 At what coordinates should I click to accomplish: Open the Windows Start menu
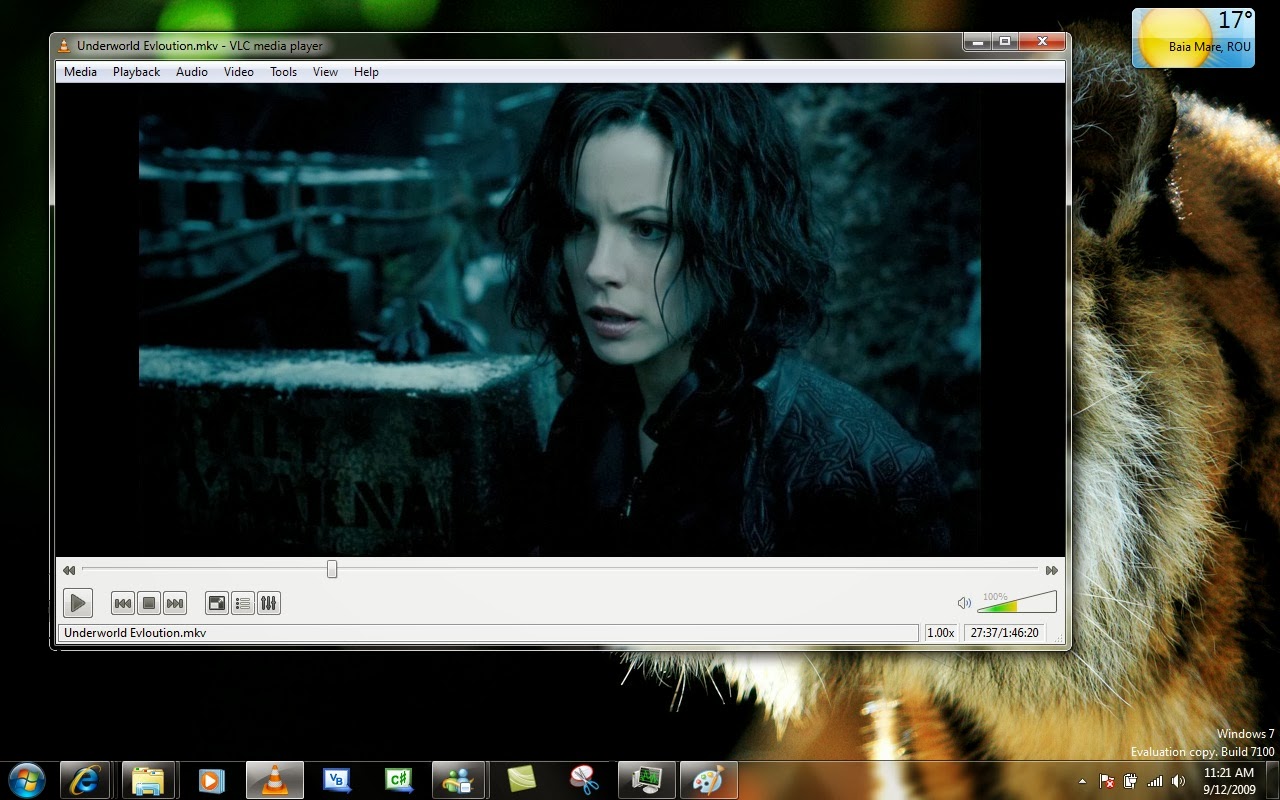point(26,779)
